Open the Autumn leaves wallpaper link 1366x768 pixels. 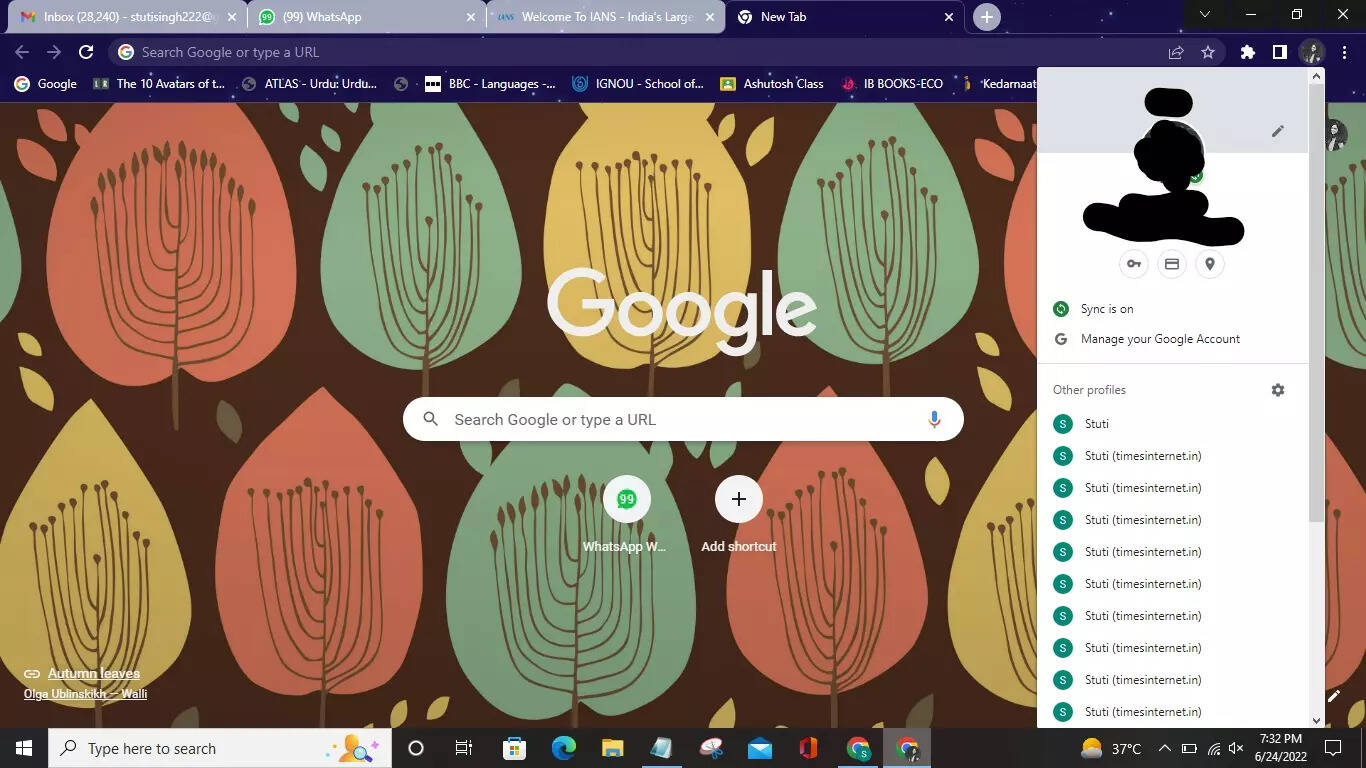click(x=94, y=673)
